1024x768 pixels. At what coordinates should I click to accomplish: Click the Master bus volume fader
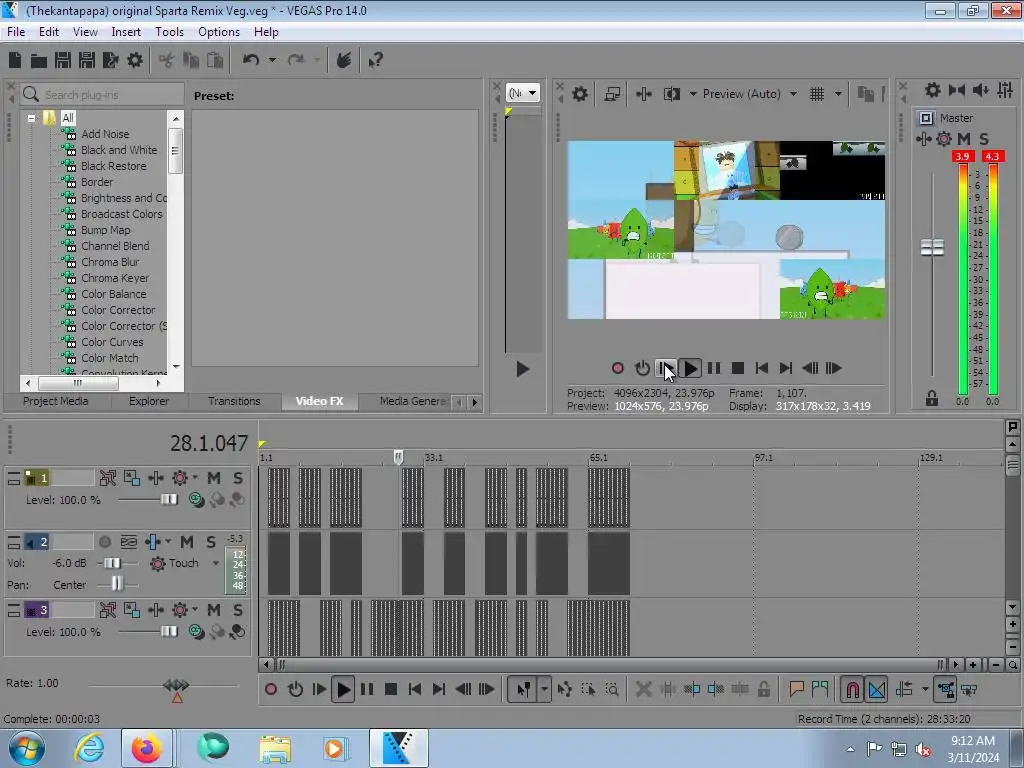(932, 248)
